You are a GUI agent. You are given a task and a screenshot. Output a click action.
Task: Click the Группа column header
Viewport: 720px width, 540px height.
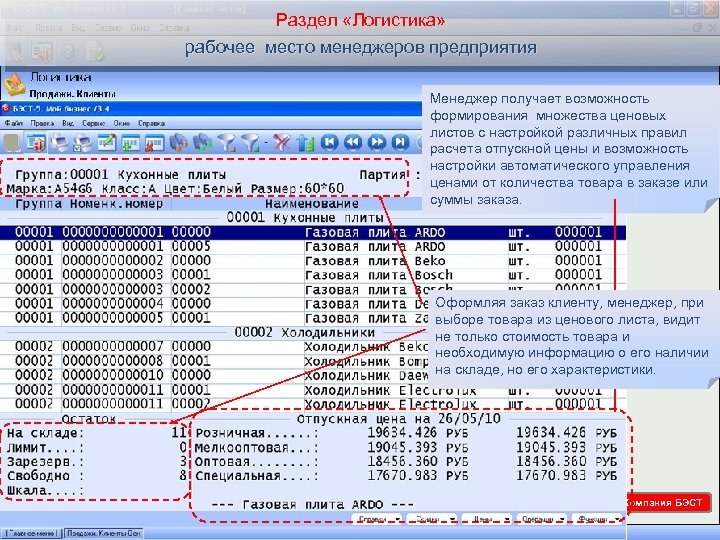tap(39, 204)
